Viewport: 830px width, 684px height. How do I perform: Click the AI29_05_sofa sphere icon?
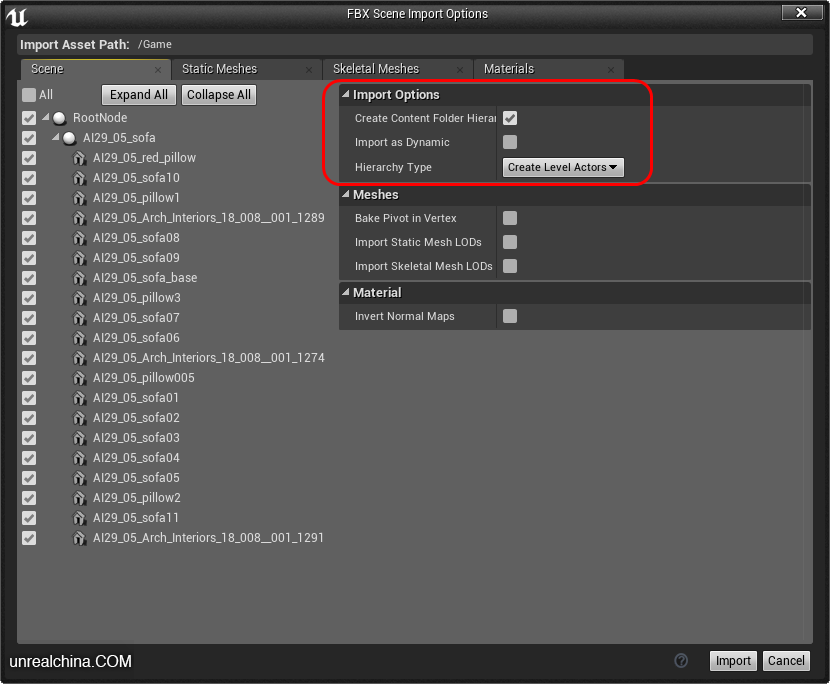(69, 138)
